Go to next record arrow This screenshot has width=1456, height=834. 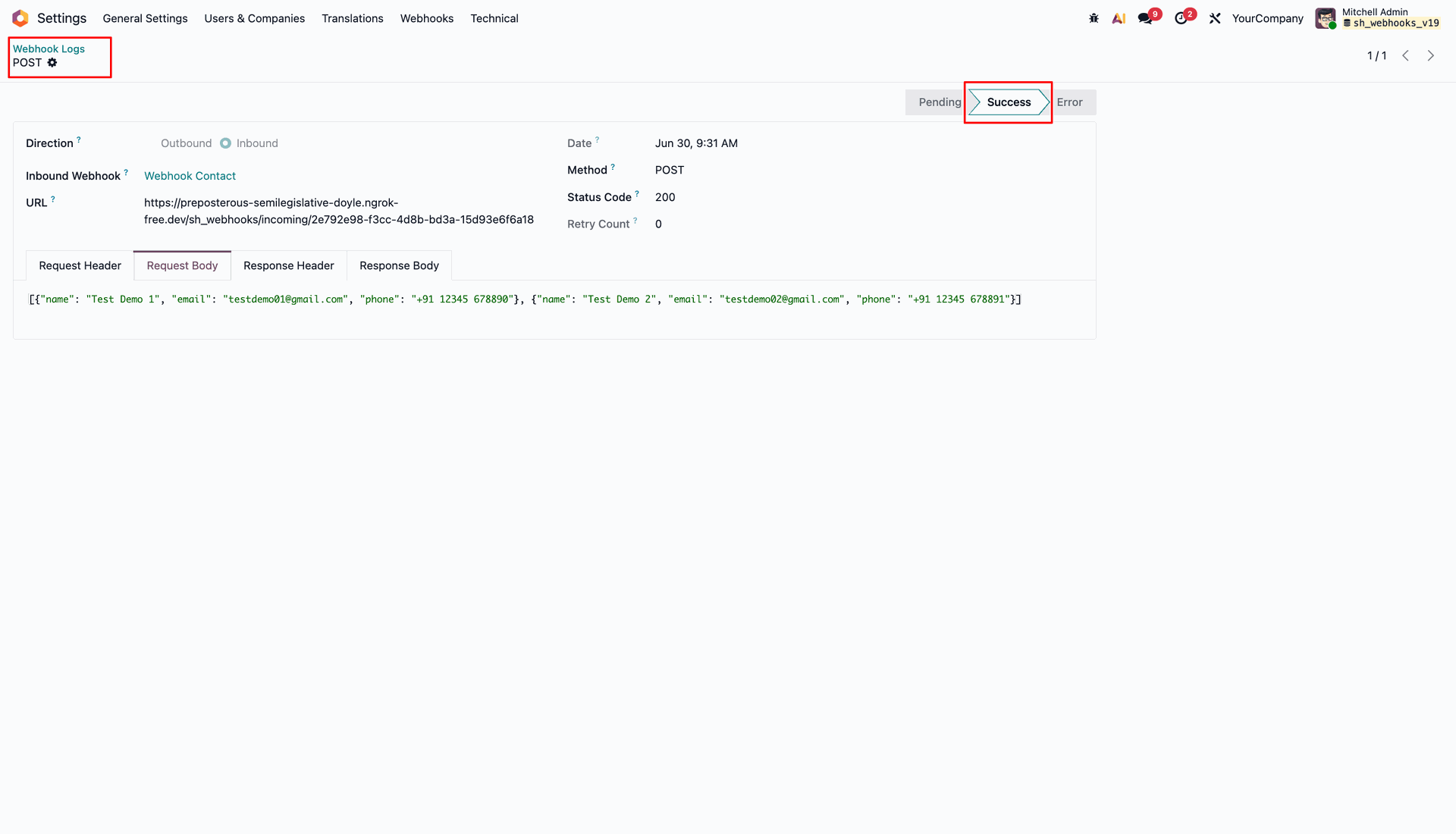[x=1431, y=55]
